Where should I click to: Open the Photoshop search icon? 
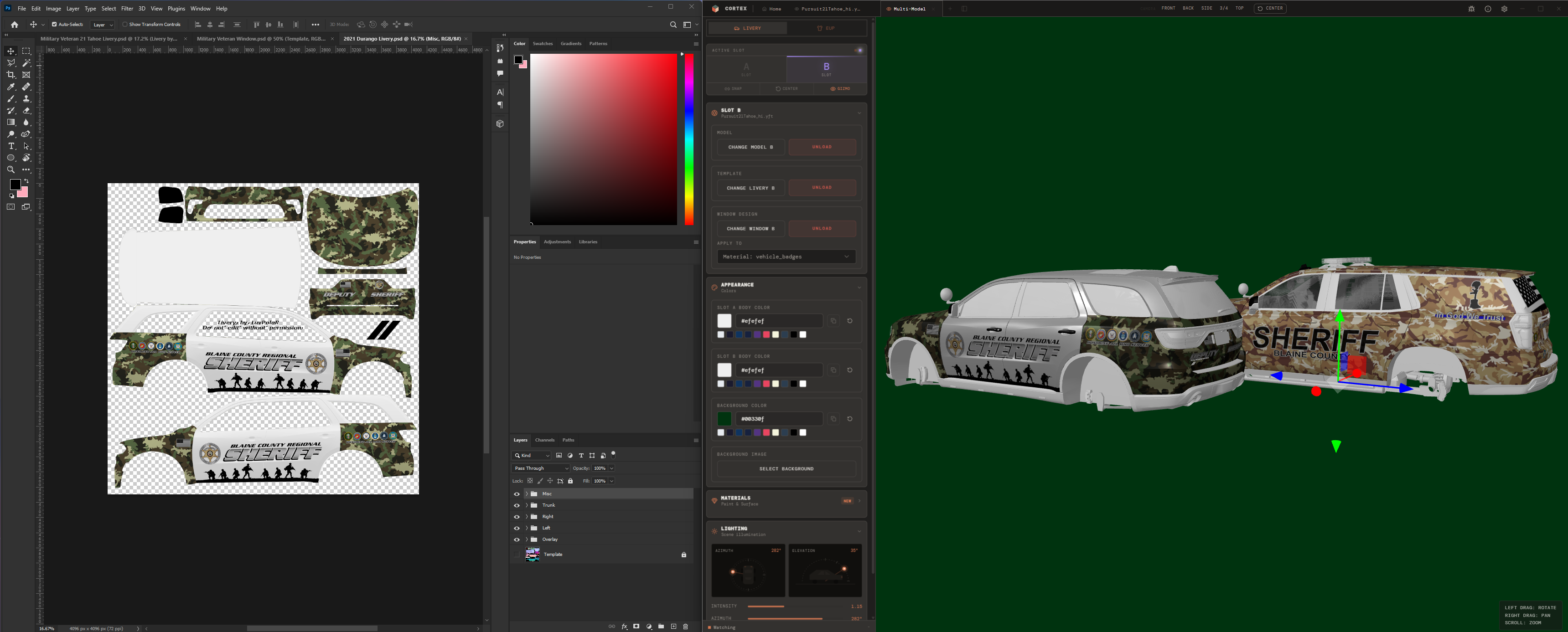[x=673, y=24]
